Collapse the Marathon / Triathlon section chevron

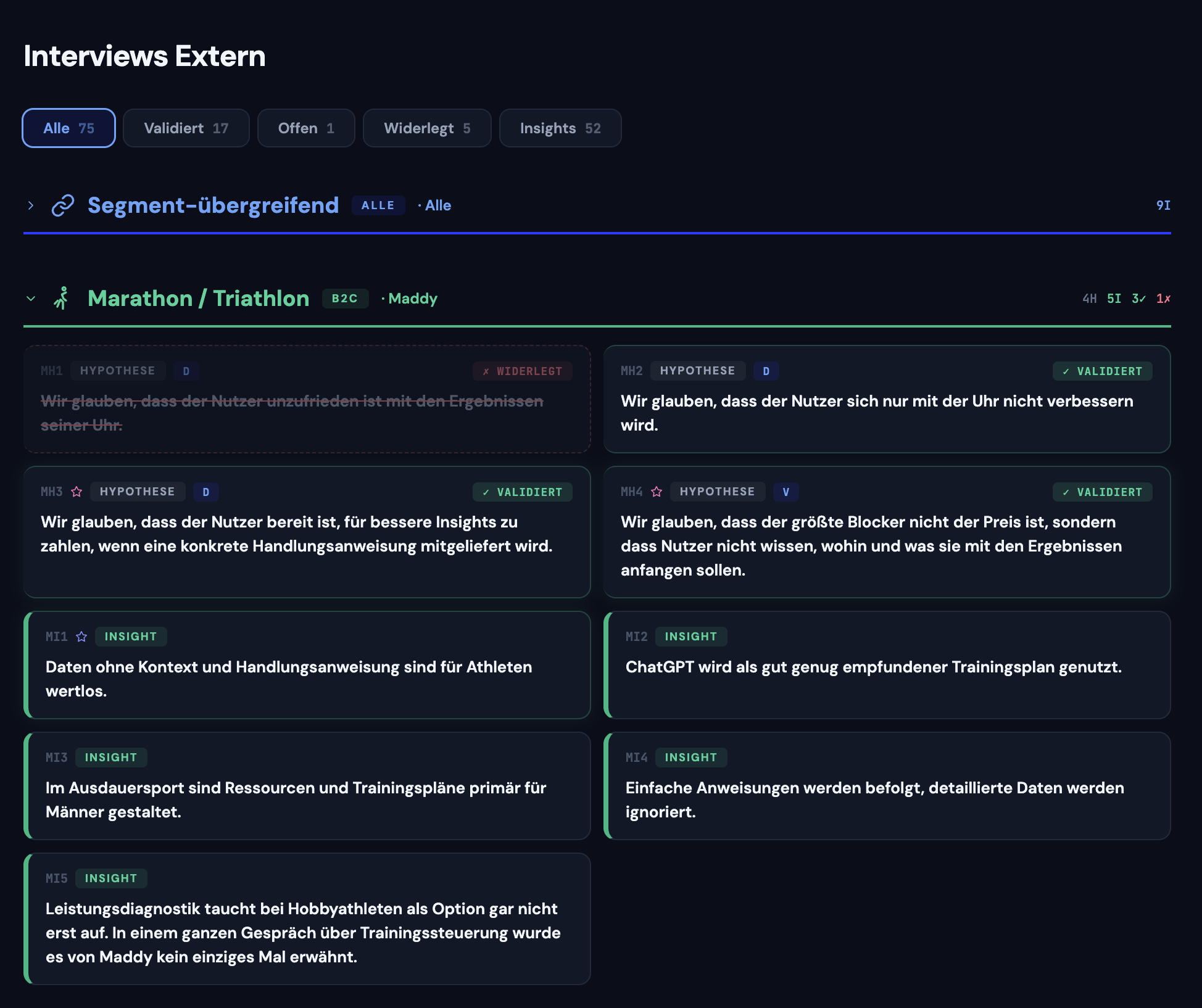coord(31,299)
